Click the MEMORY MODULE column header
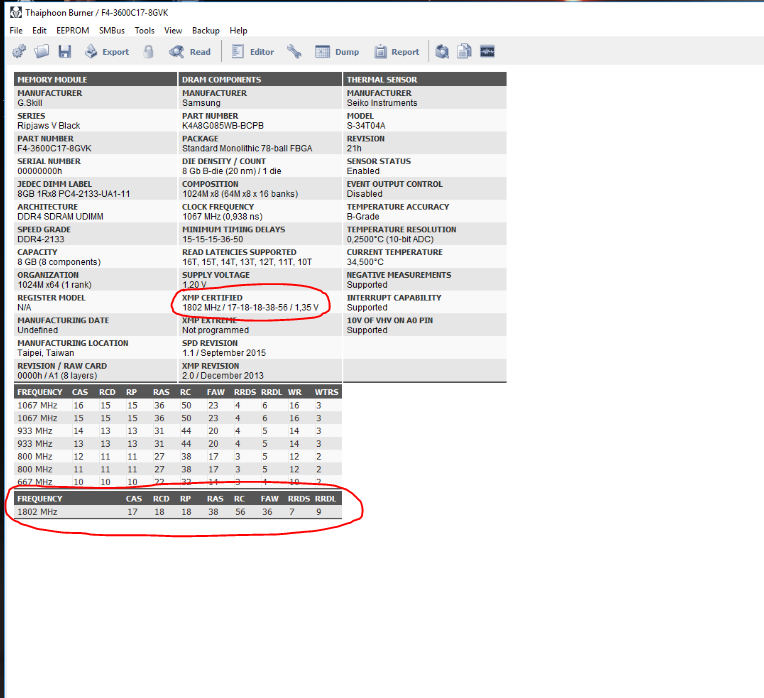This screenshot has height=698, width=764. pyautogui.click(x=96, y=79)
